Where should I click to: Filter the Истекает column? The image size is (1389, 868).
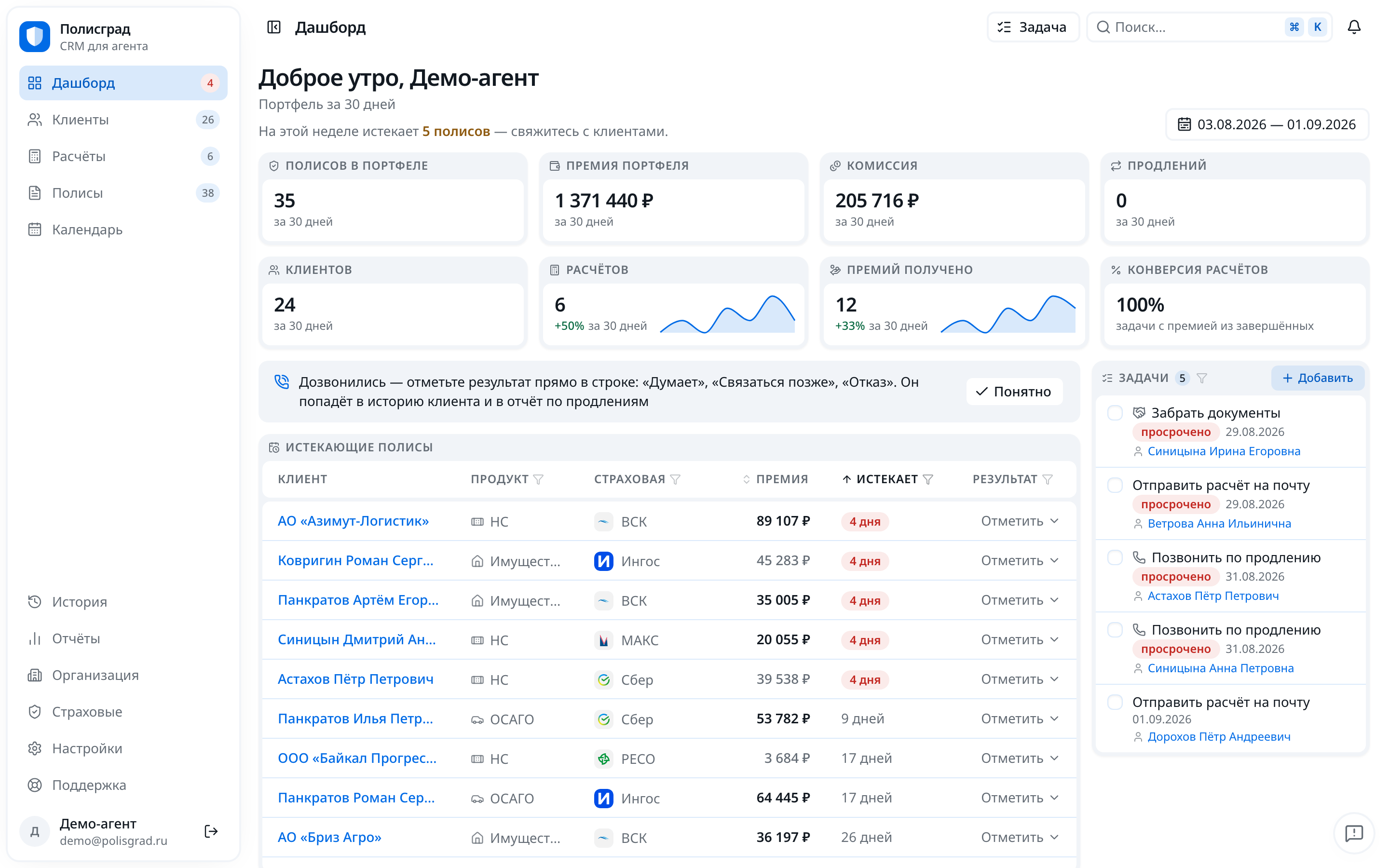tap(928, 479)
